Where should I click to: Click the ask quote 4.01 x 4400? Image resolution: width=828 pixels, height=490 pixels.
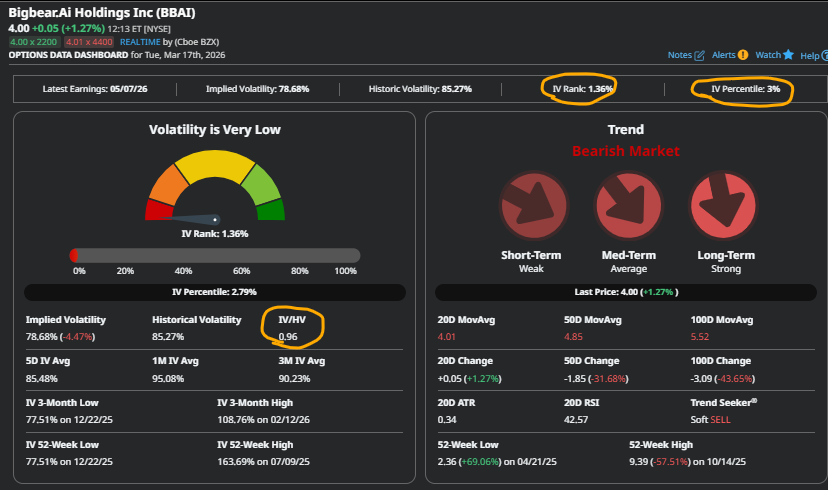[x=89, y=42]
